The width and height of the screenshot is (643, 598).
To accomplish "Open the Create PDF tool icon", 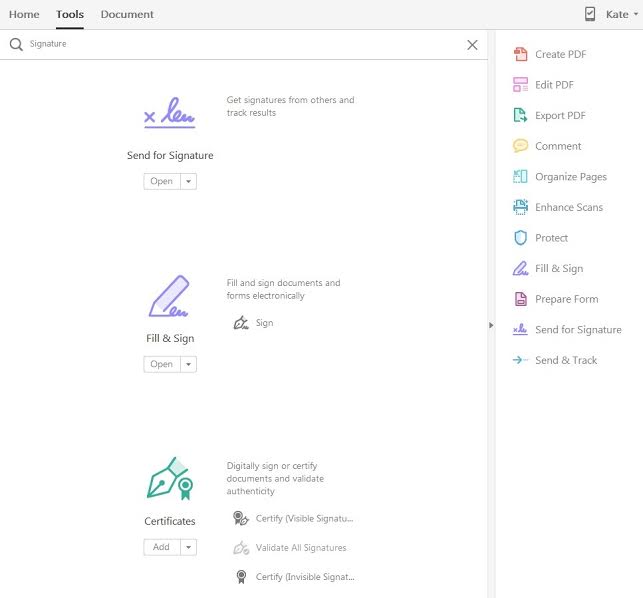I will tap(520, 54).
